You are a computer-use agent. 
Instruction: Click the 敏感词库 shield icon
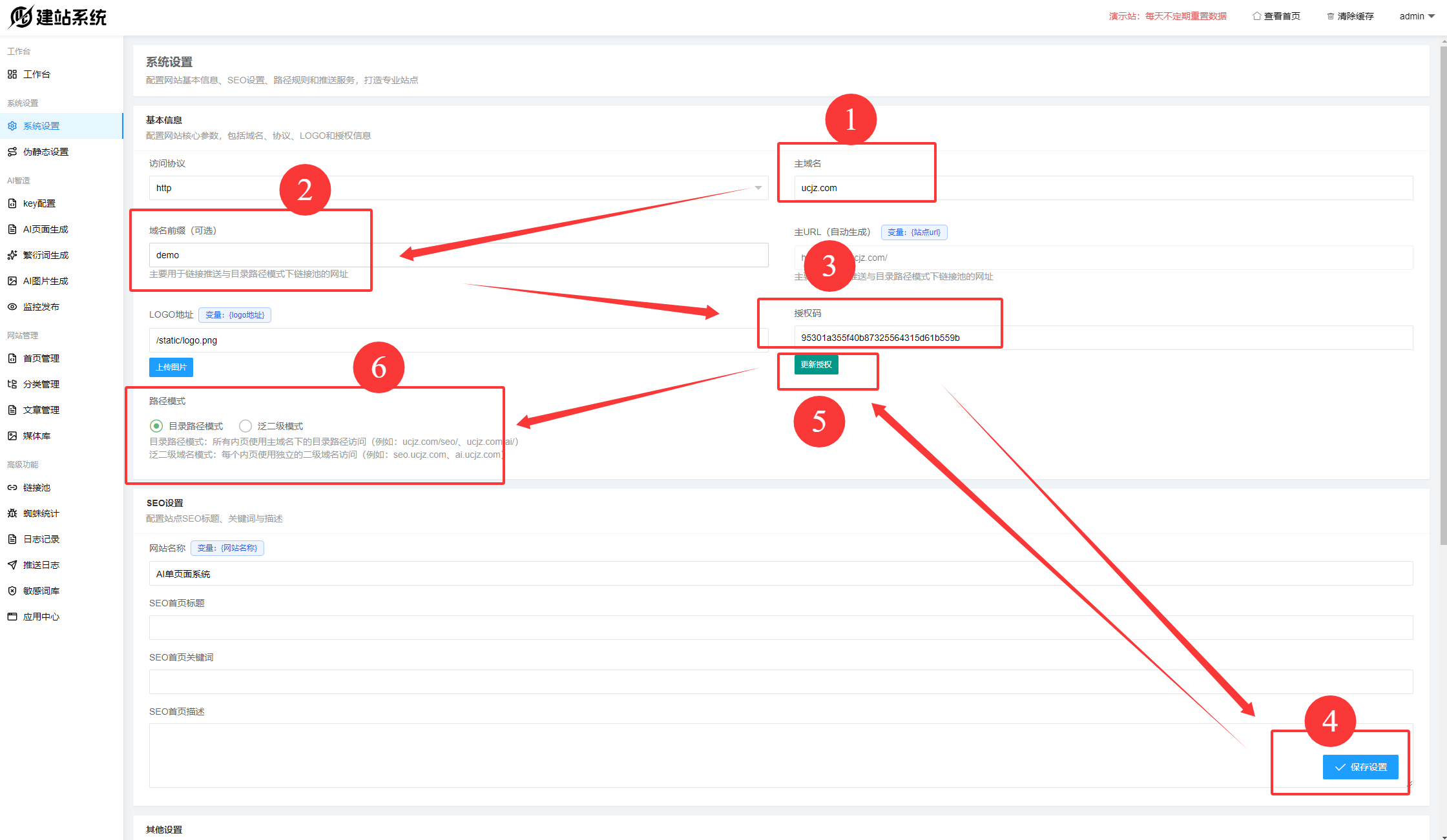point(12,591)
